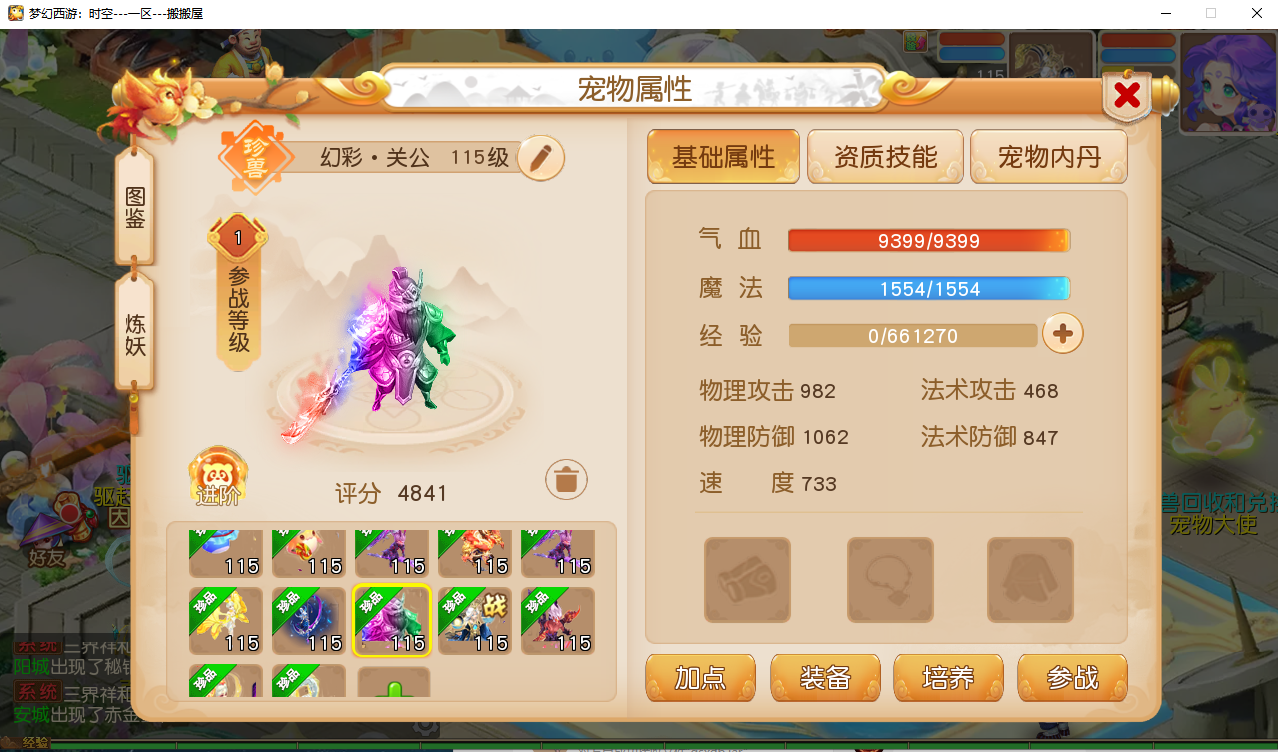Viewport: 1278px width, 752px height.
Task: Close the pet attributes panel with red X
Action: coord(1127,96)
